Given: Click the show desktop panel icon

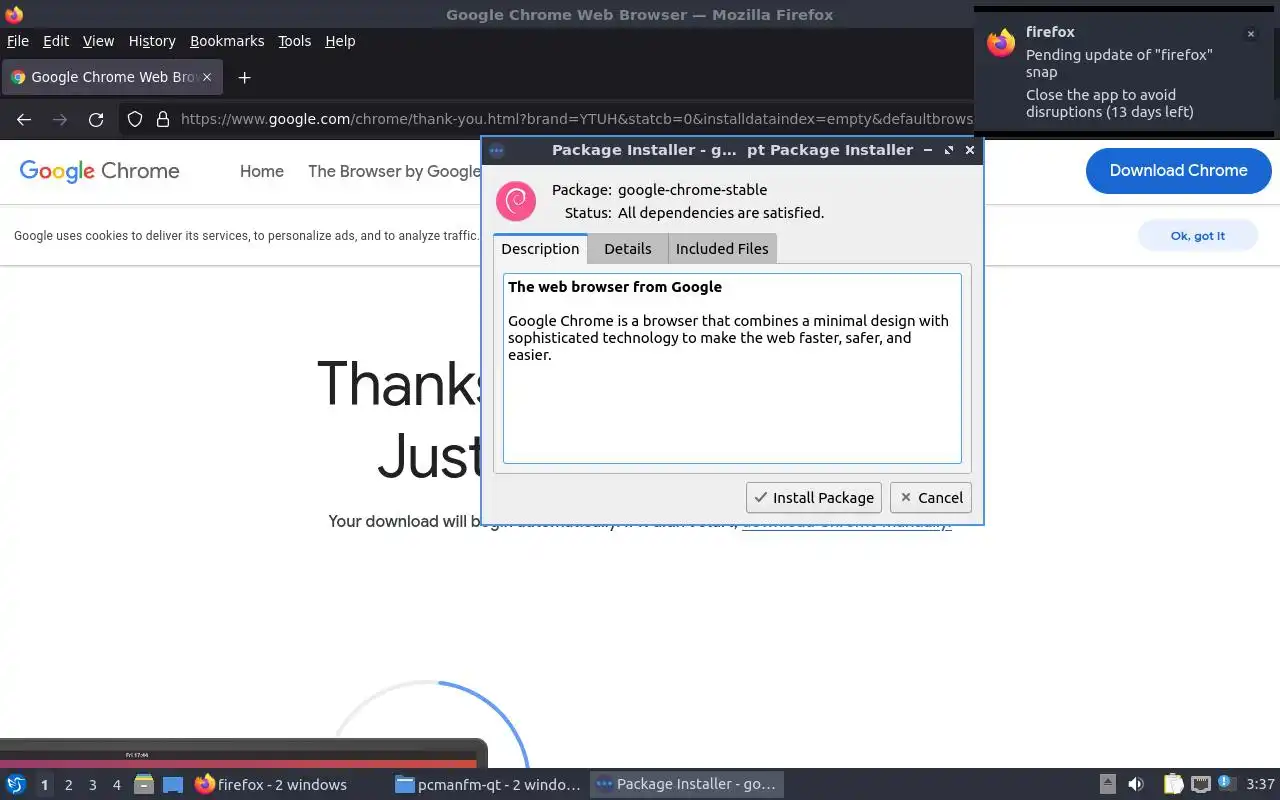Looking at the screenshot, I should pos(173,784).
